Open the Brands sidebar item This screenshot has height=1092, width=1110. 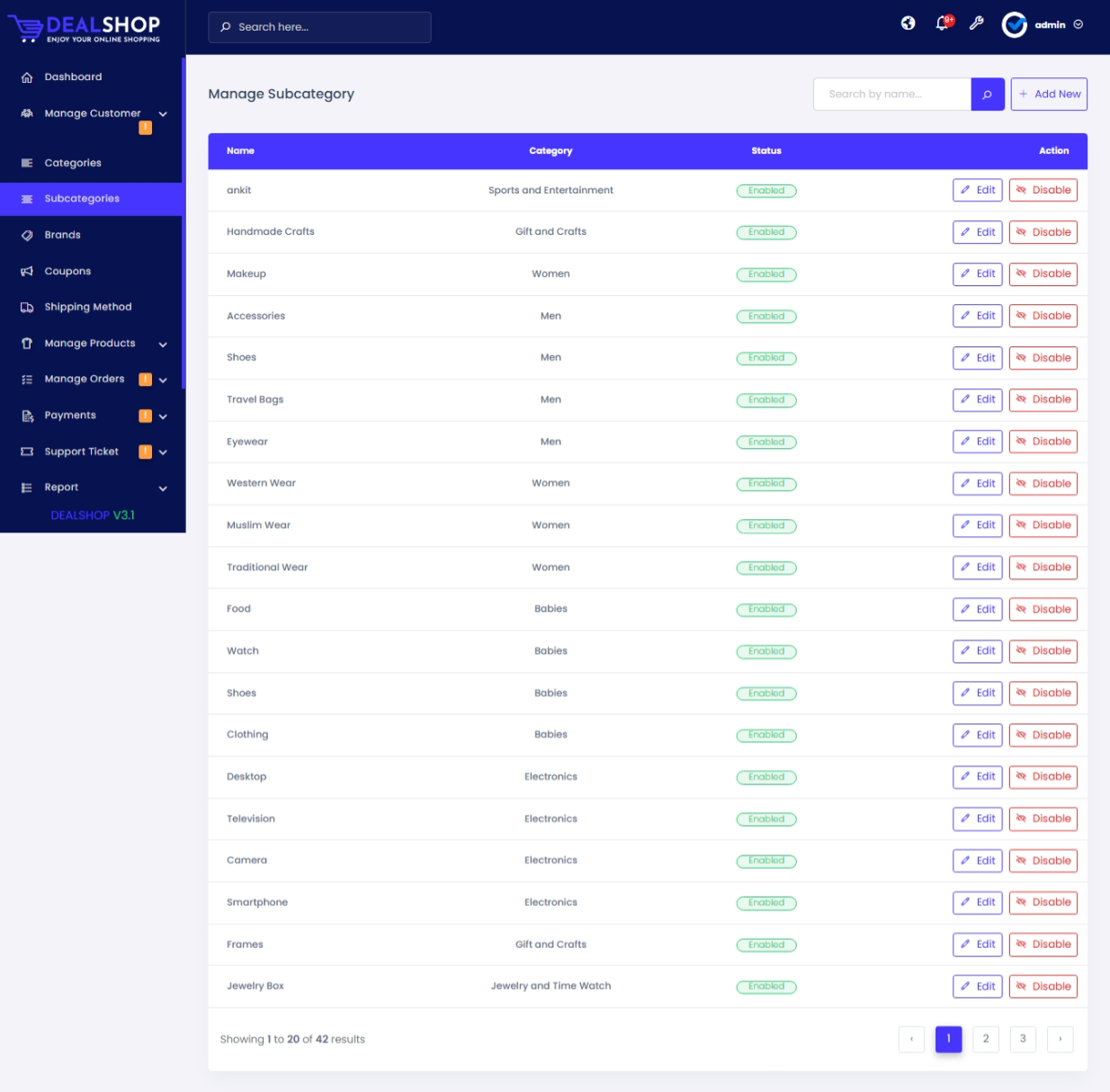(63, 235)
